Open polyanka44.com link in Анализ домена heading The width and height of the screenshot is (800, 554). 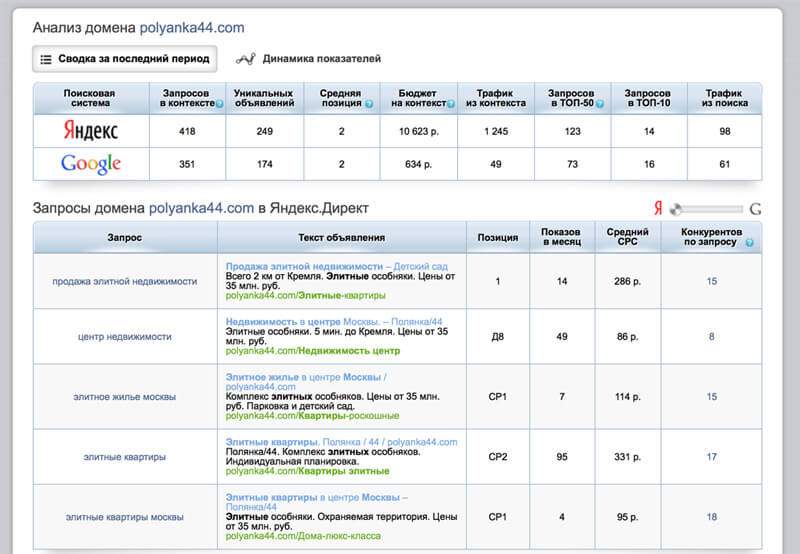[x=191, y=28]
